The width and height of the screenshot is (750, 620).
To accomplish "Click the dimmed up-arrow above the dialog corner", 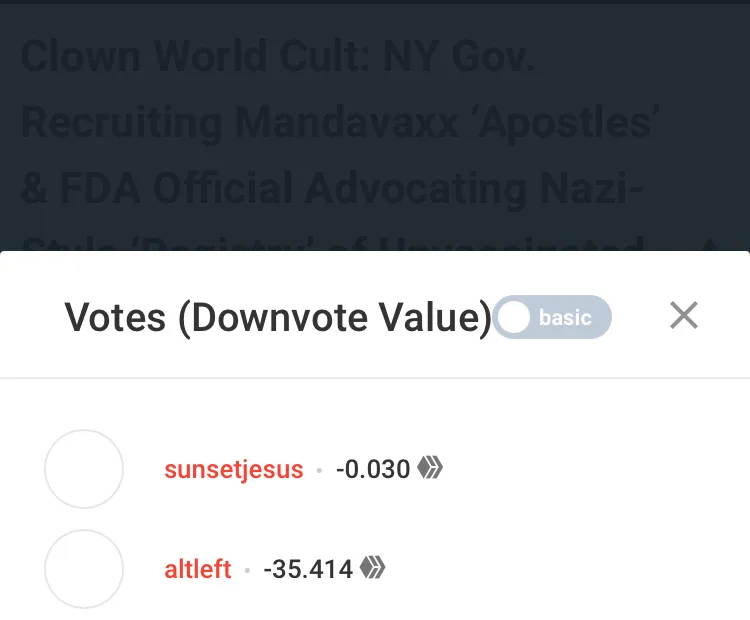I will pos(710,244).
